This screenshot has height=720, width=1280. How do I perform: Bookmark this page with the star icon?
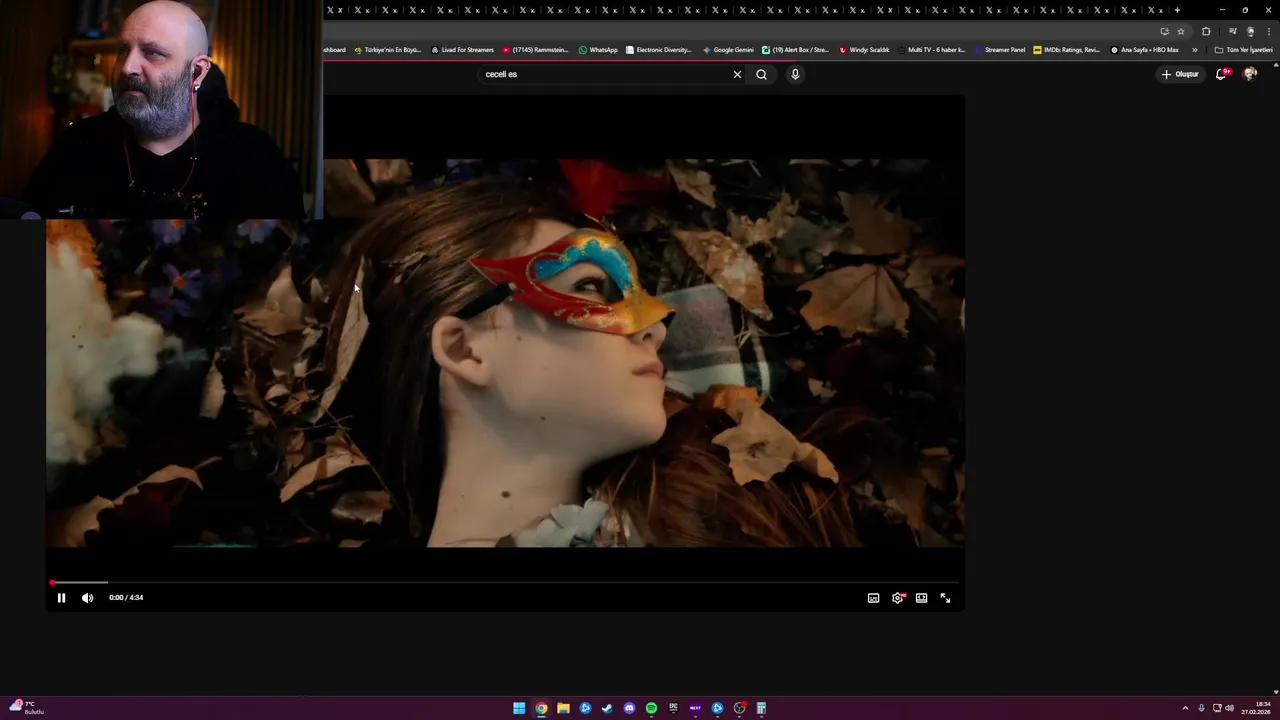coord(1180,31)
